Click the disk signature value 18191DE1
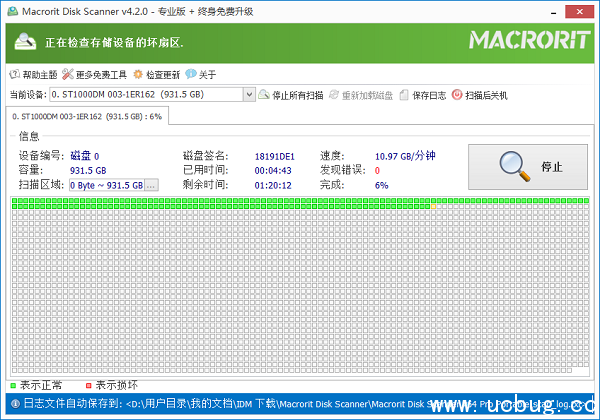600x420 pixels. [x=274, y=156]
